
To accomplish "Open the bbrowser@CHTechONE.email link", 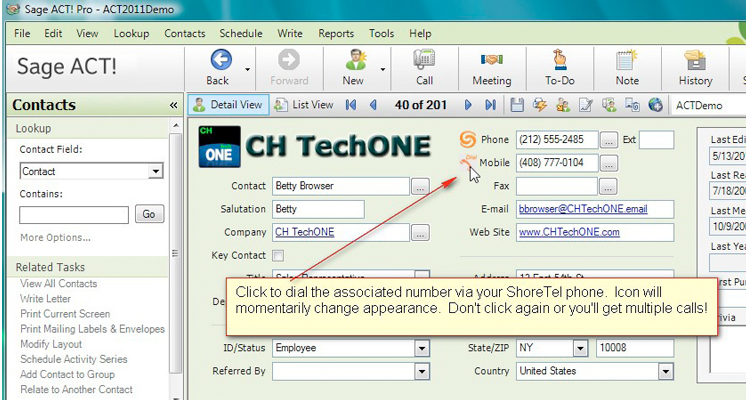I will point(583,209).
